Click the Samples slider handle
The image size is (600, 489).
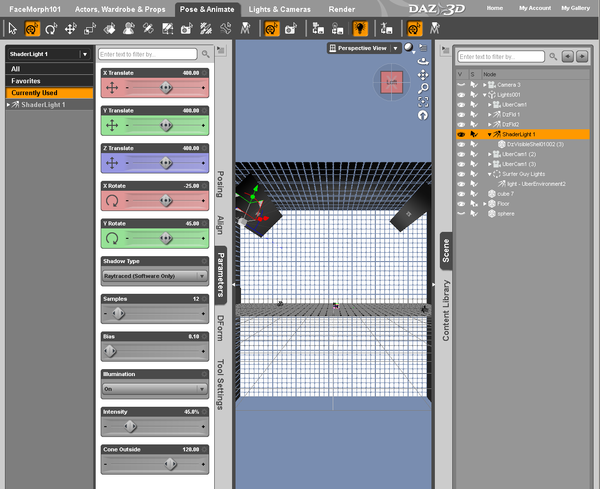(x=118, y=313)
